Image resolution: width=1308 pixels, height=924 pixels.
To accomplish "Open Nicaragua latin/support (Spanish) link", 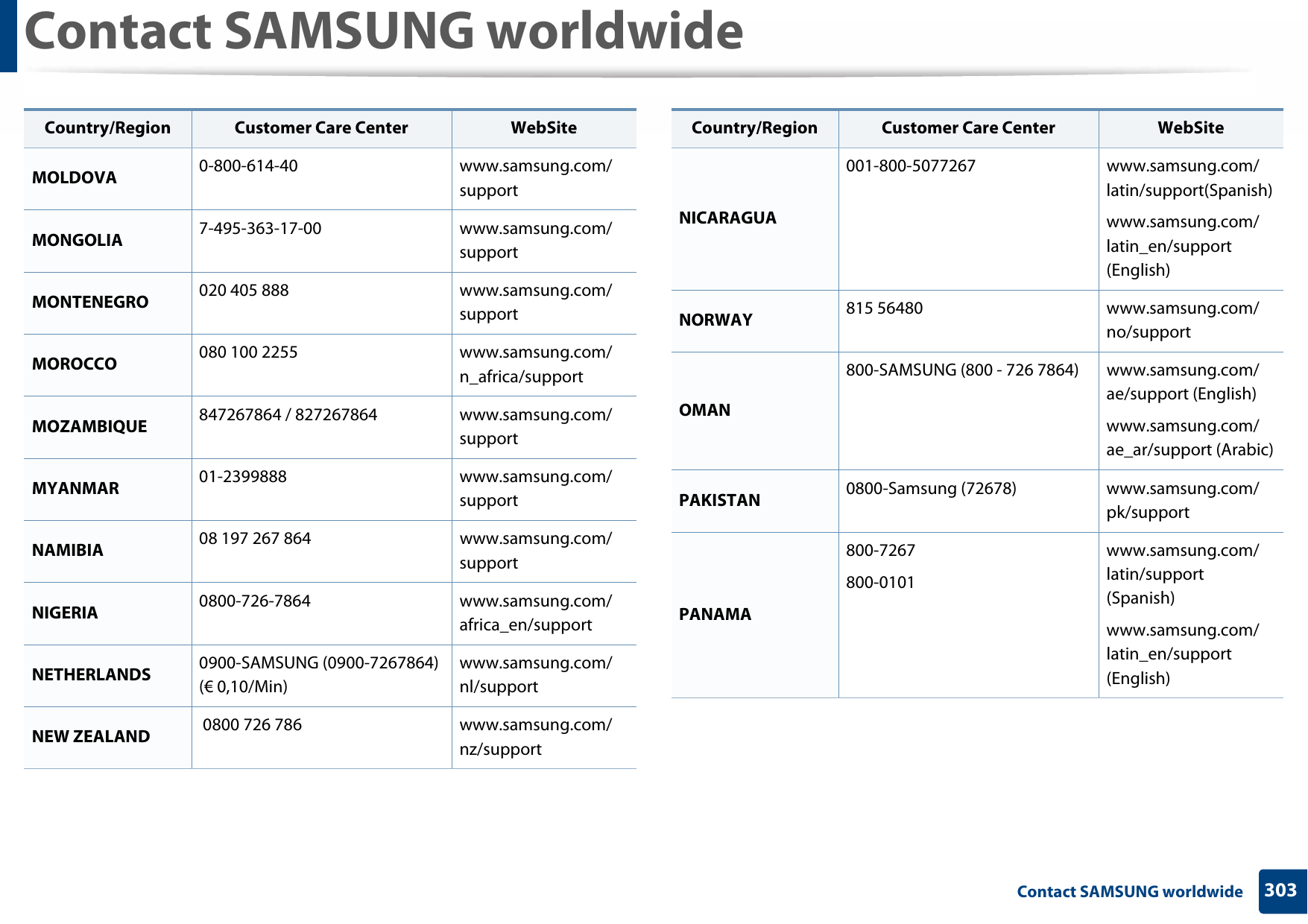I will [x=1189, y=178].
